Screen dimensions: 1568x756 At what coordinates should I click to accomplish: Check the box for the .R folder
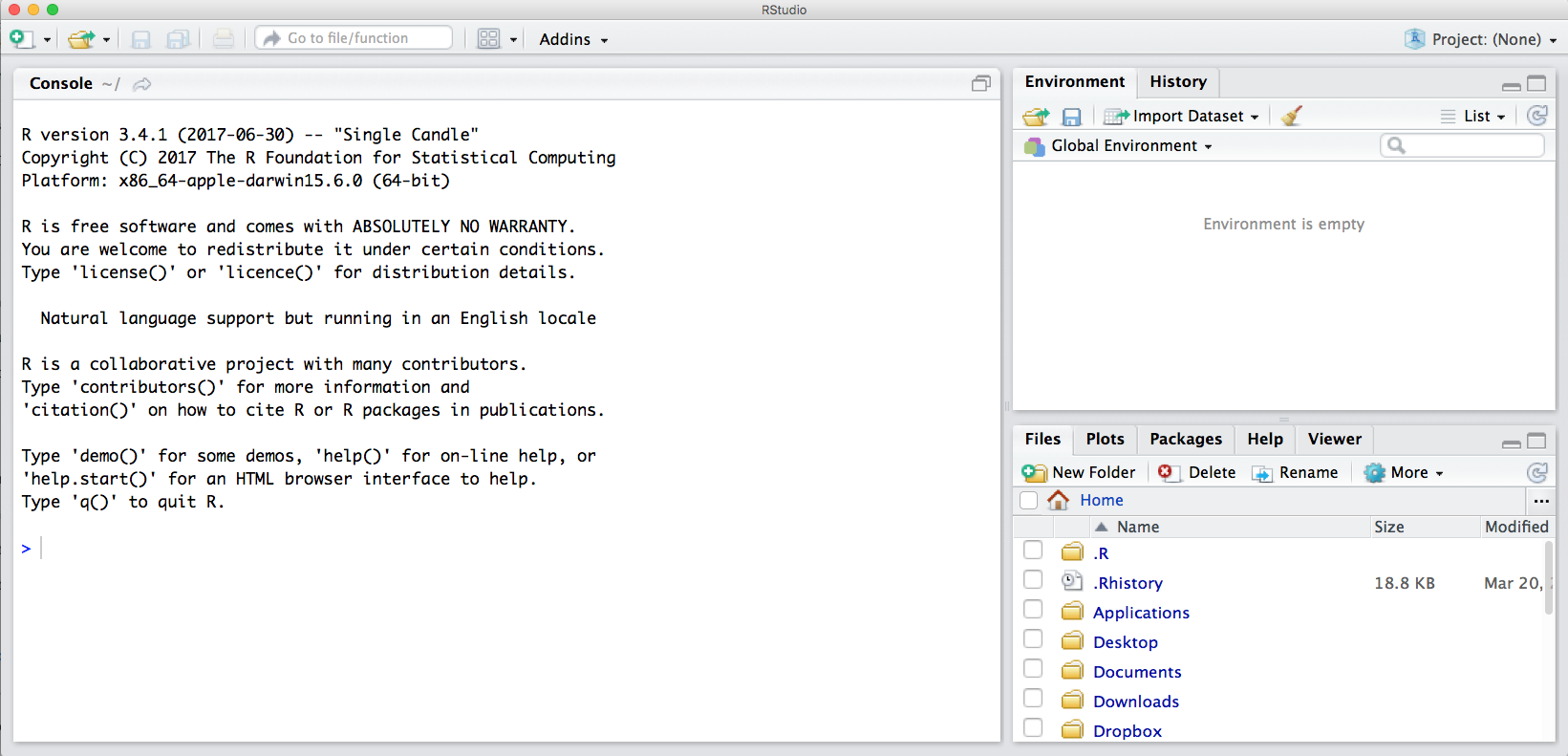coord(1033,551)
